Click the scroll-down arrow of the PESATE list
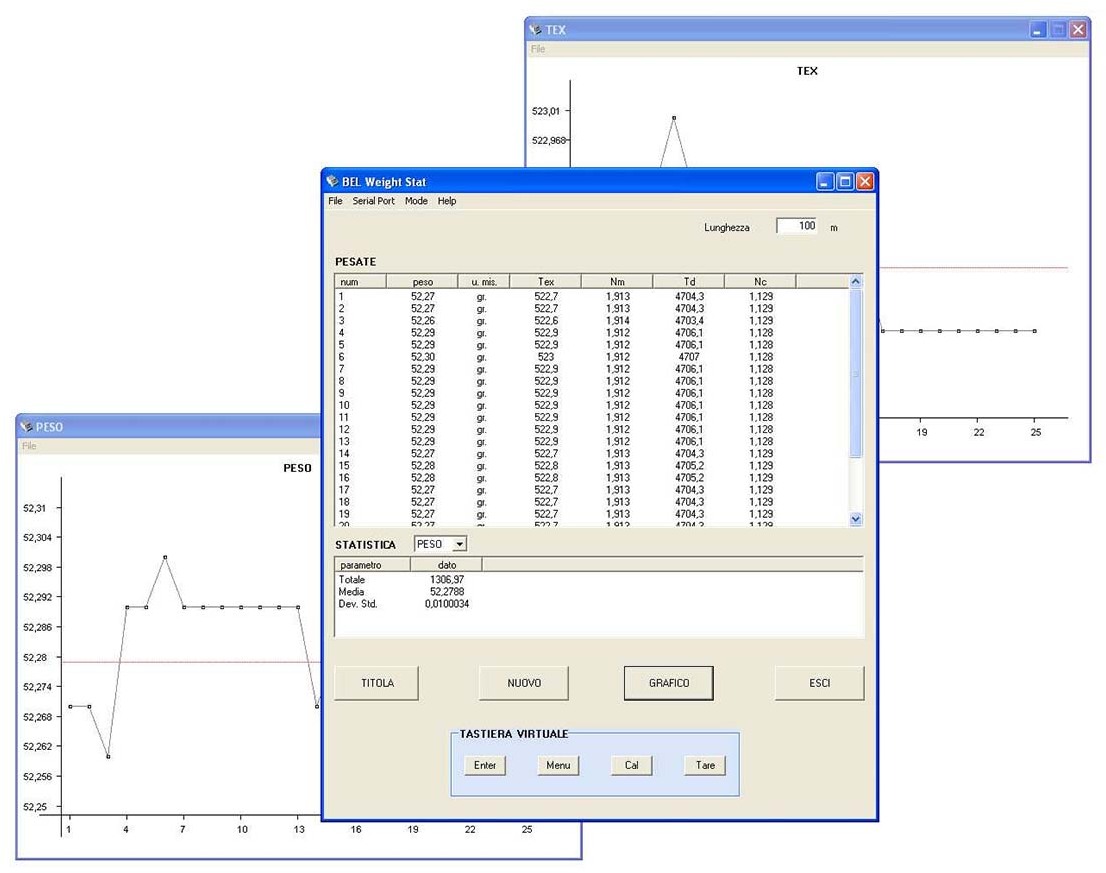The image size is (1106, 873). coord(856,519)
